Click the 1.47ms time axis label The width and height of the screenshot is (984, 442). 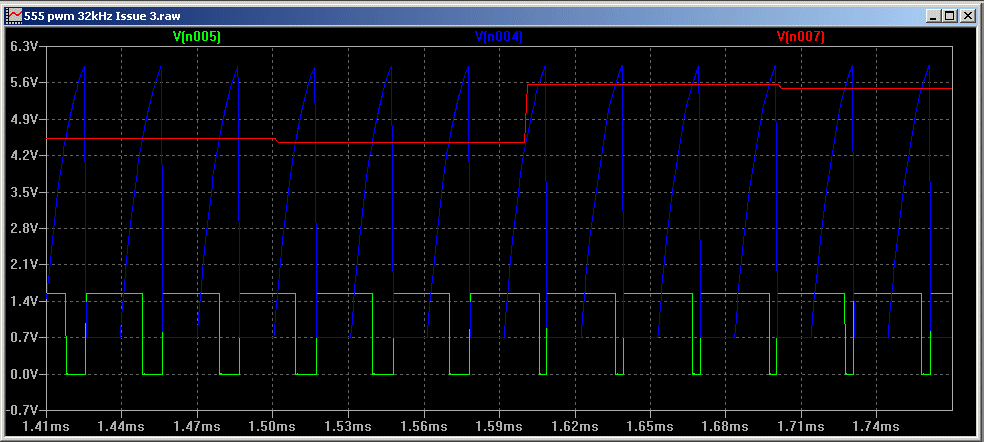[198, 426]
